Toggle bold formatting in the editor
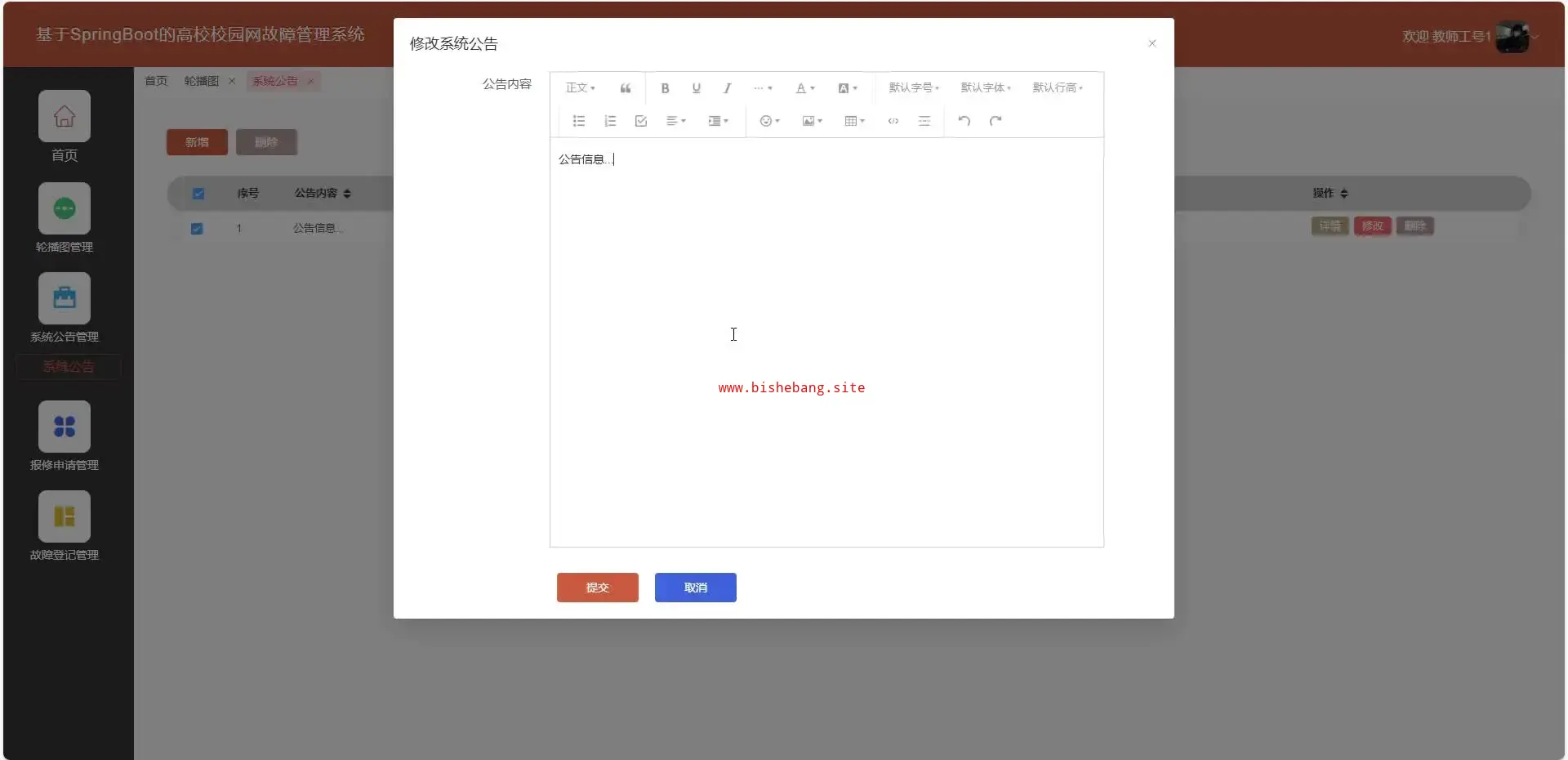The height and width of the screenshot is (760, 1568). pyautogui.click(x=665, y=88)
